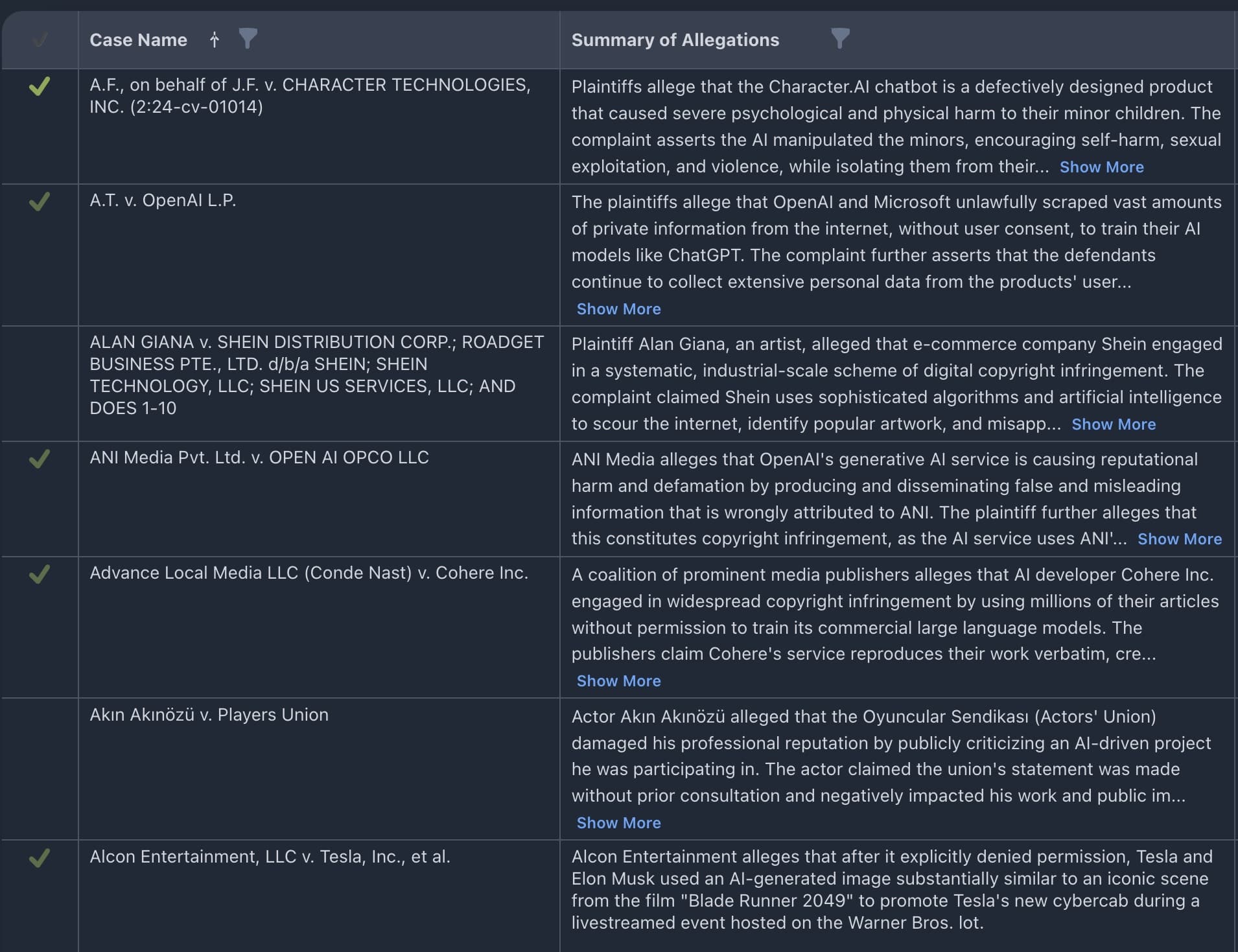Image resolution: width=1238 pixels, height=952 pixels.
Task: Uncheck the A.T. v. OpenAI row checkmark
Action: pos(40,202)
